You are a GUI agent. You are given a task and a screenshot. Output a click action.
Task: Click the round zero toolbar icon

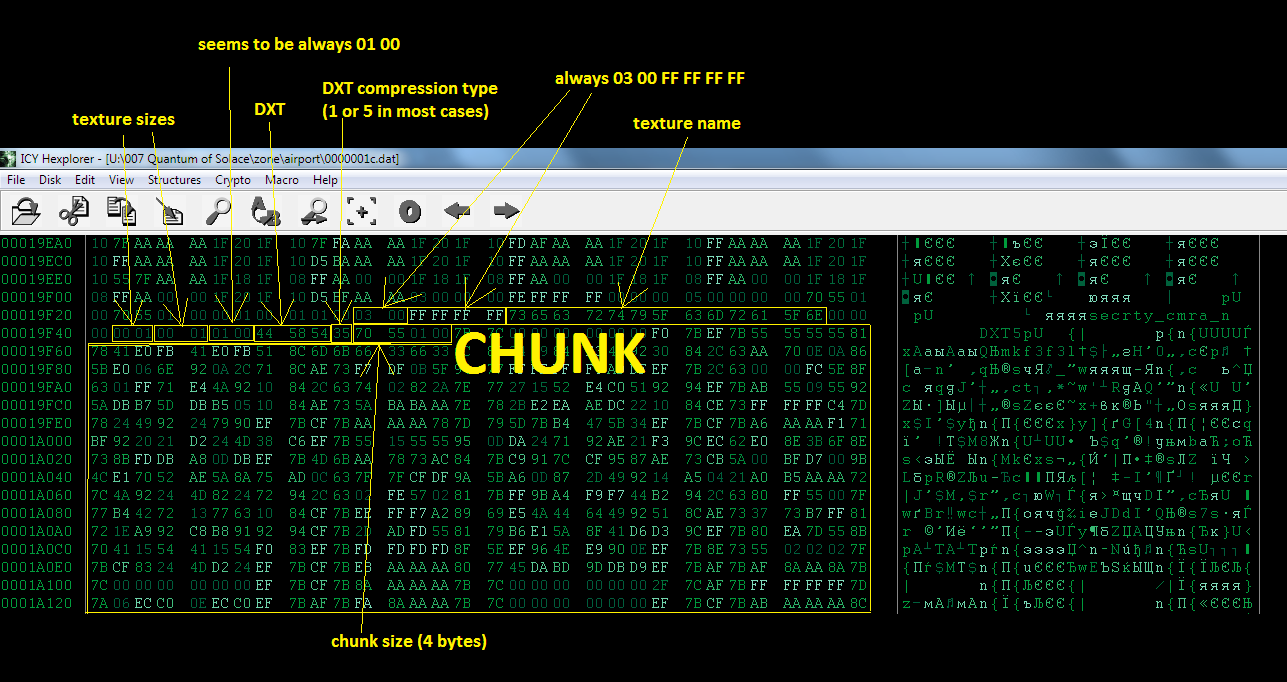(409, 211)
